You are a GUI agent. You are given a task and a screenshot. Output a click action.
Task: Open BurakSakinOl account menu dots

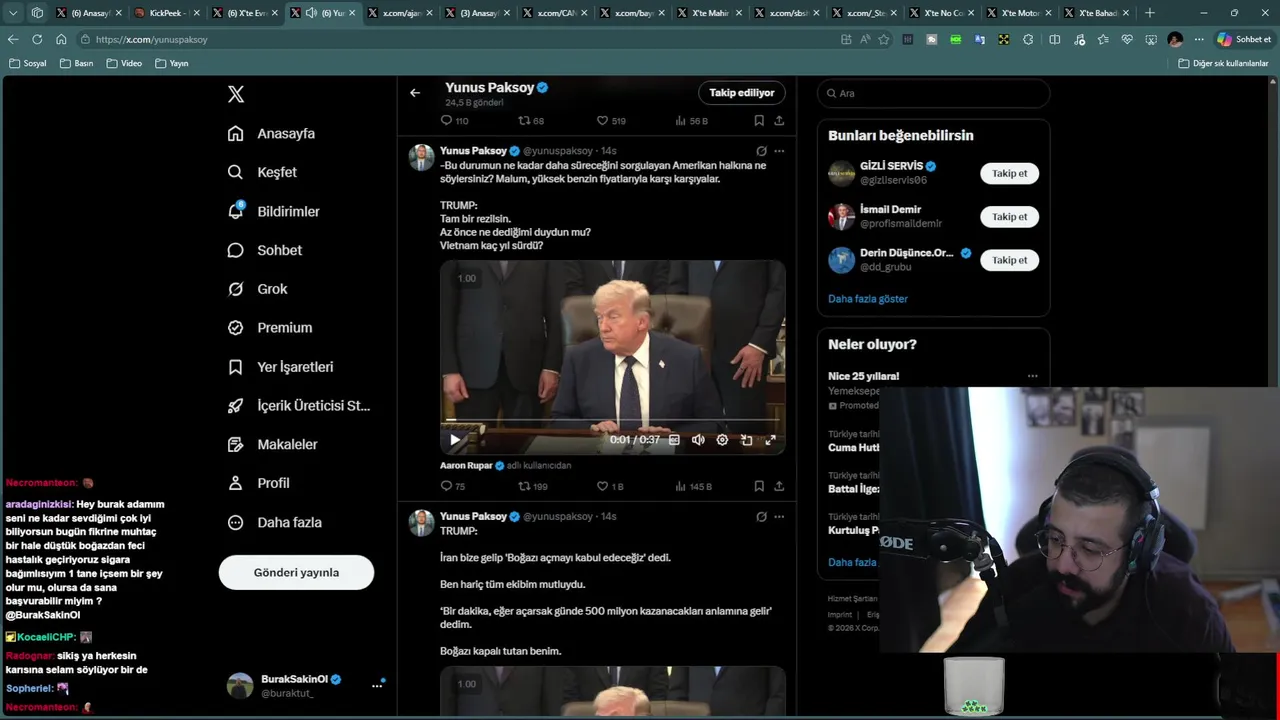click(377, 685)
